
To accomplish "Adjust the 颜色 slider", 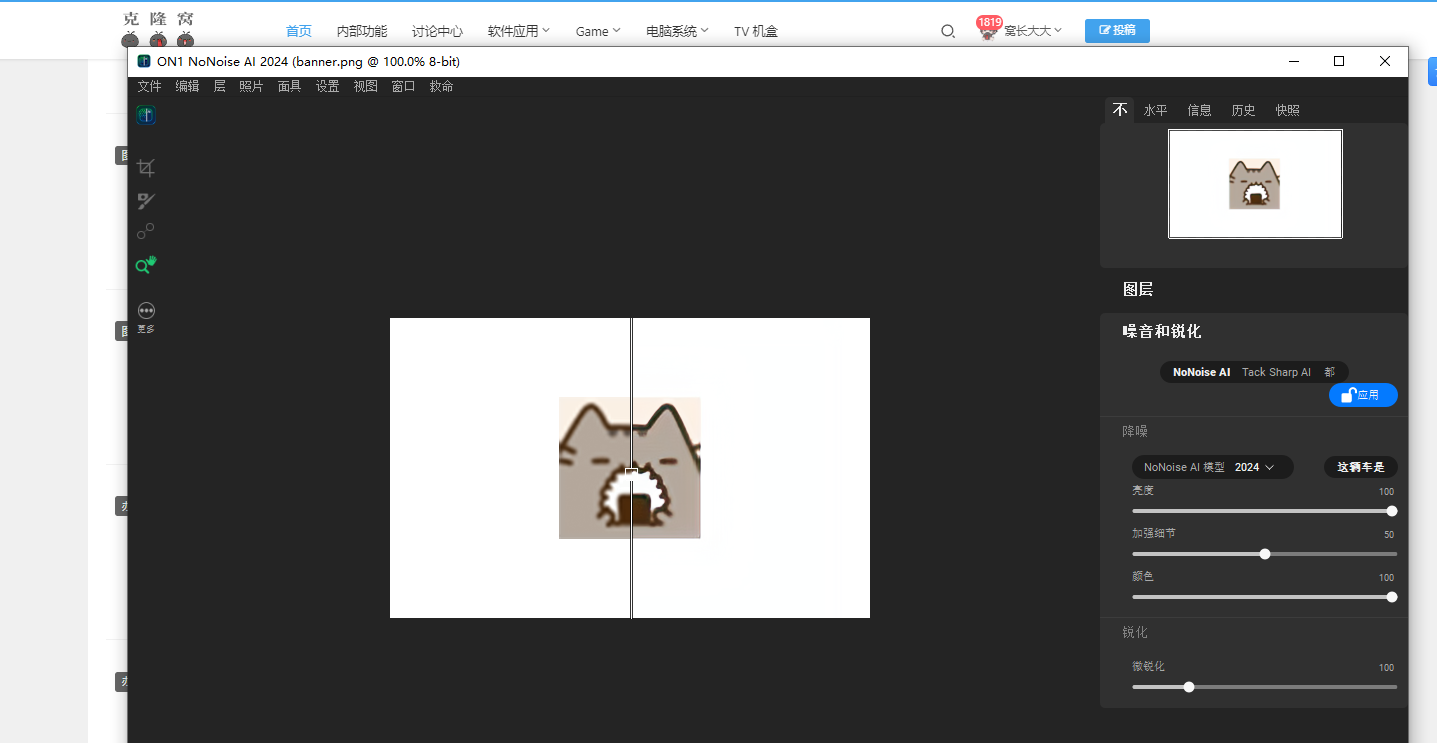I will pos(1264,597).
